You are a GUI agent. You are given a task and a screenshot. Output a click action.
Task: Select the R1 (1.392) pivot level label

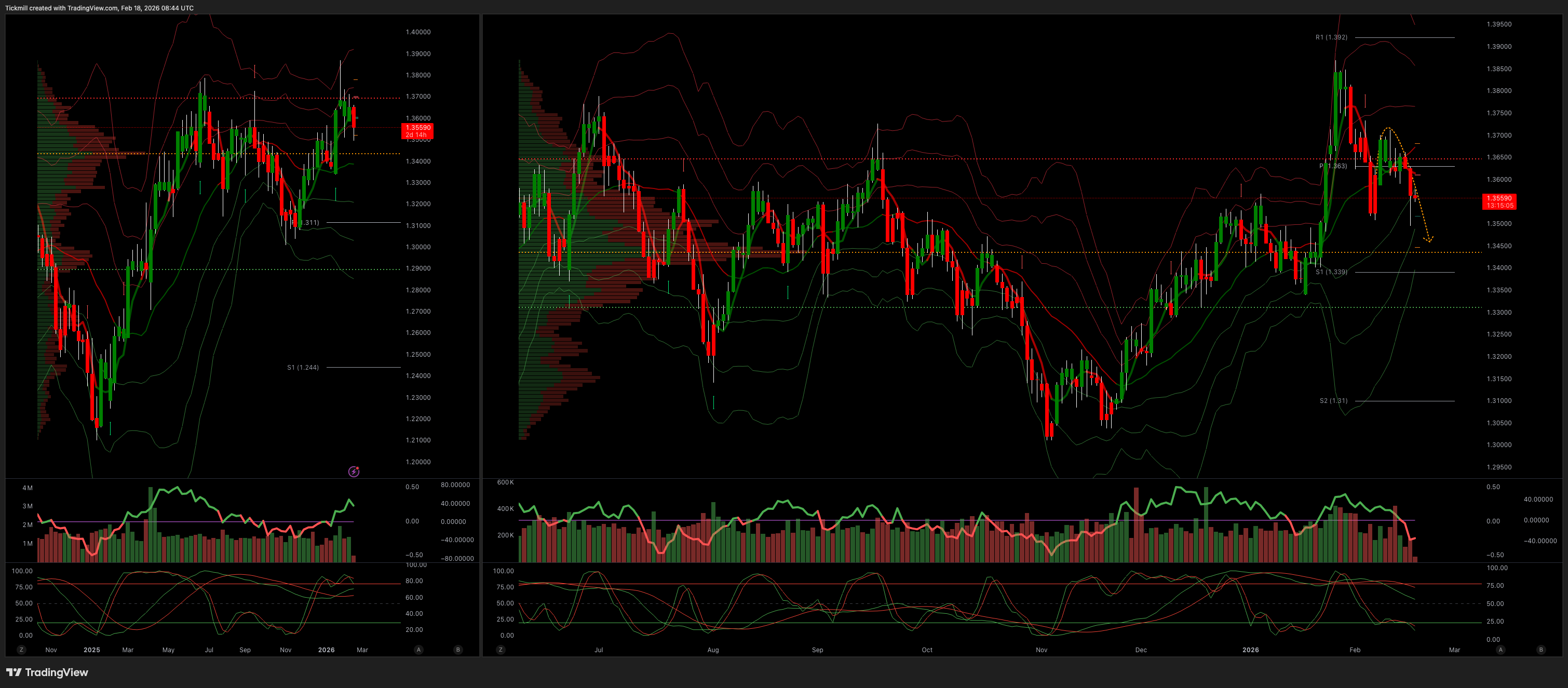(1331, 37)
